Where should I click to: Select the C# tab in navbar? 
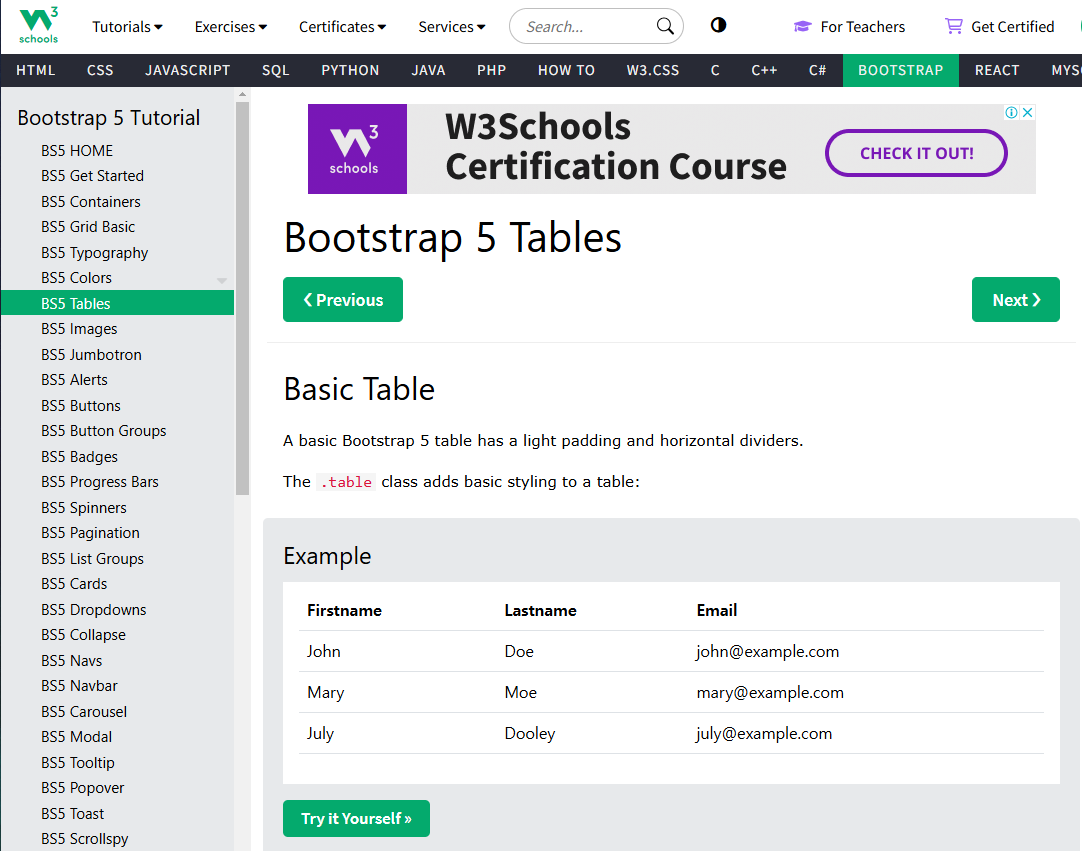pos(817,70)
